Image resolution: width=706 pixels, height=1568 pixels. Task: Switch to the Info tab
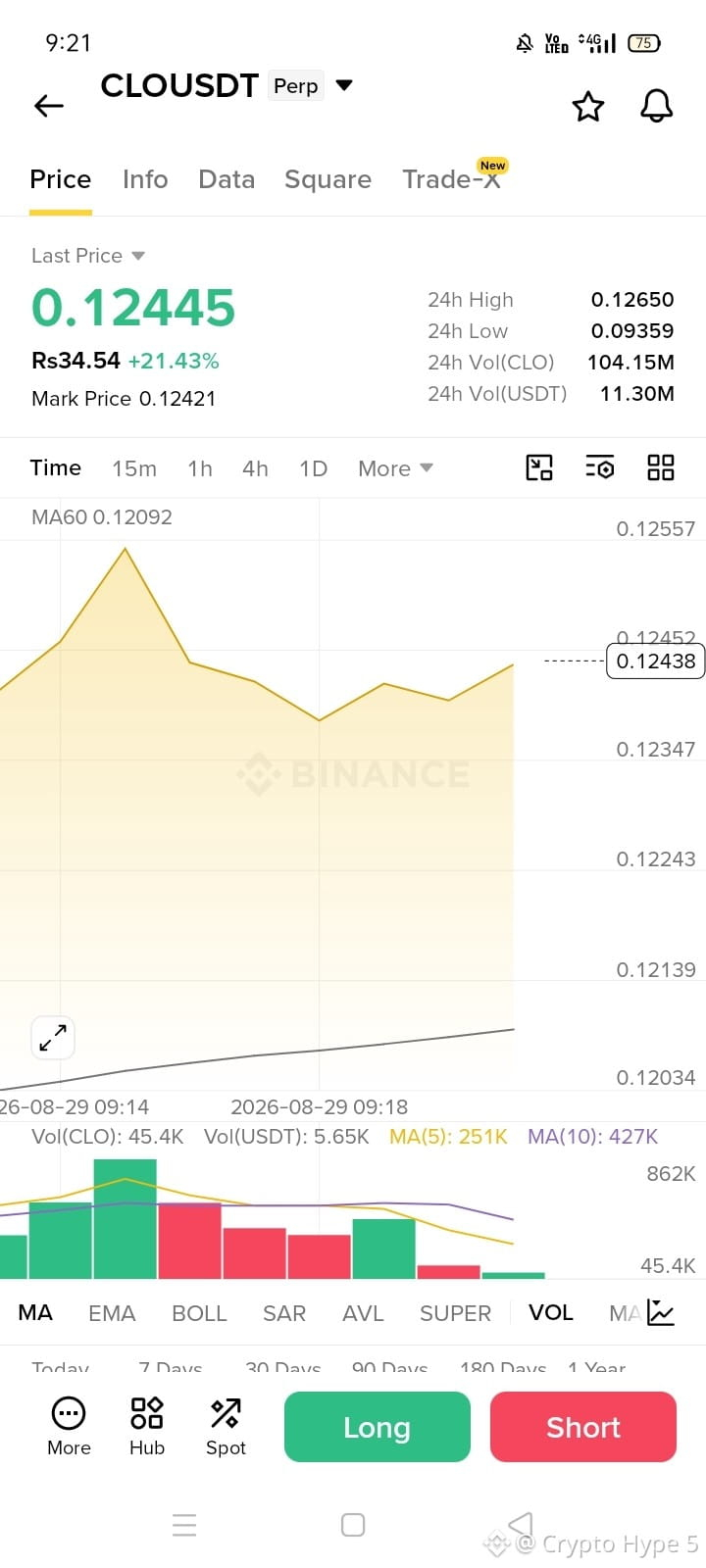click(145, 179)
